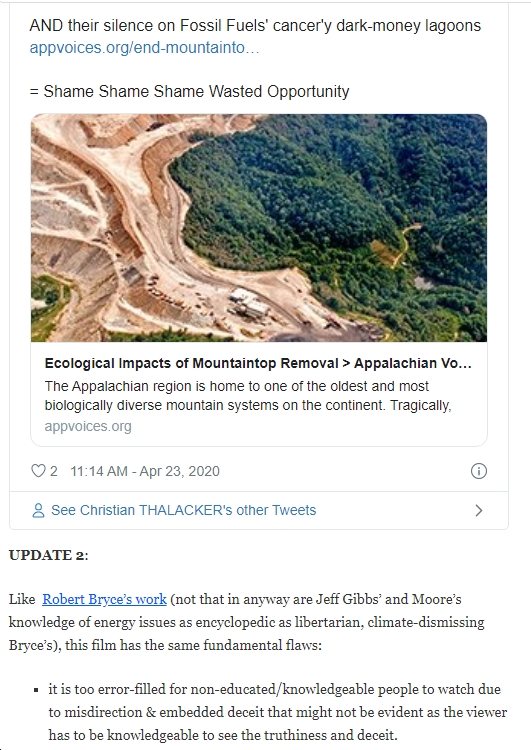Click the heart like icon
531x750 pixels.
38,471
